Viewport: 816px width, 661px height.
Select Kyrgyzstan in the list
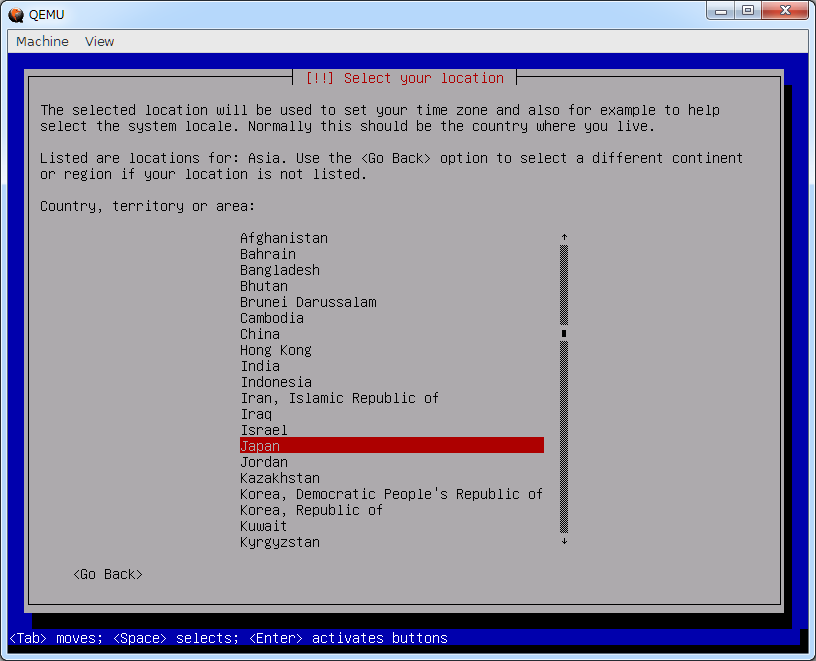coord(279,542)
